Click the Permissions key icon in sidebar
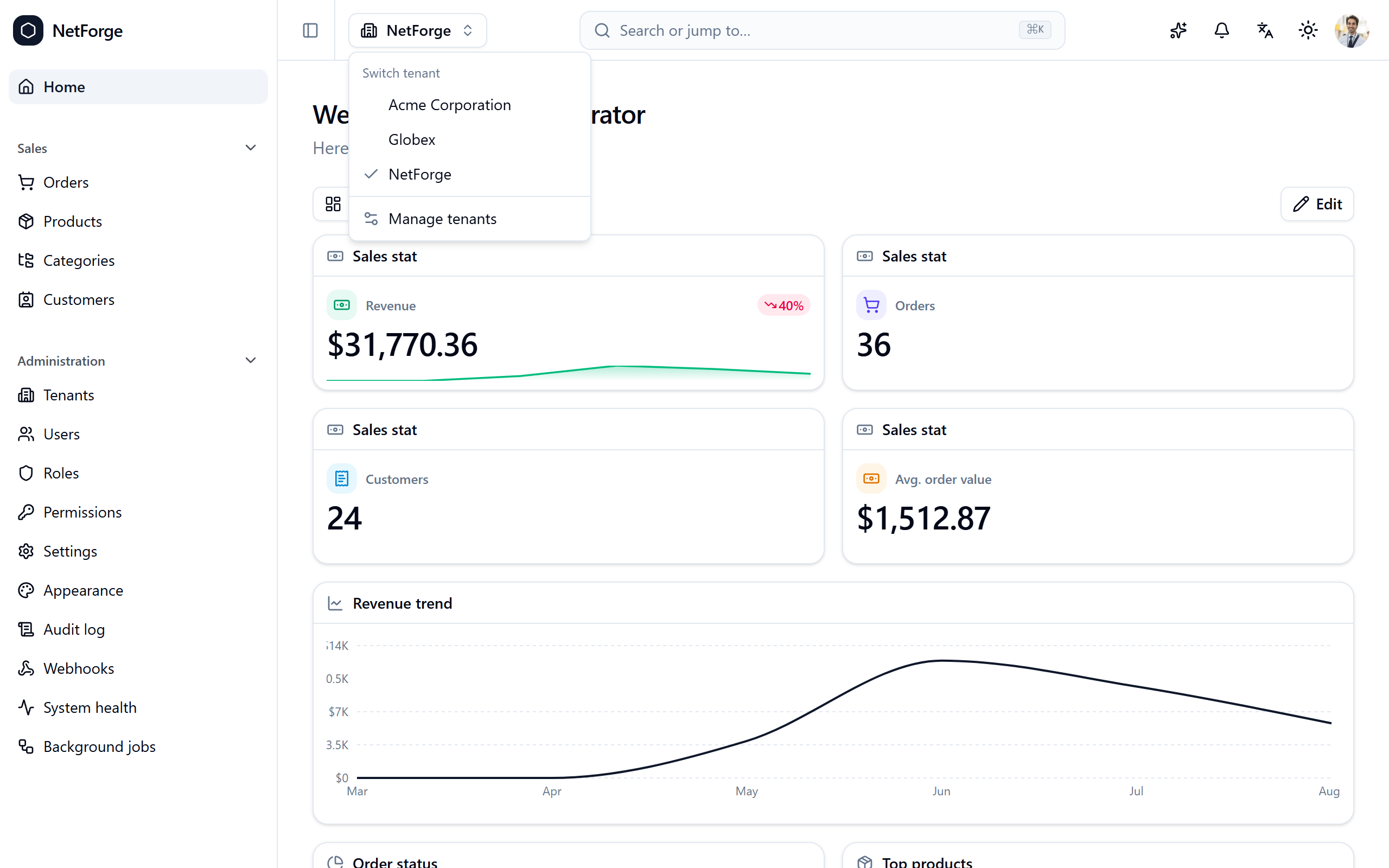Image resolution: width=1389 pixels, height=868 pixels. [26, 512]
